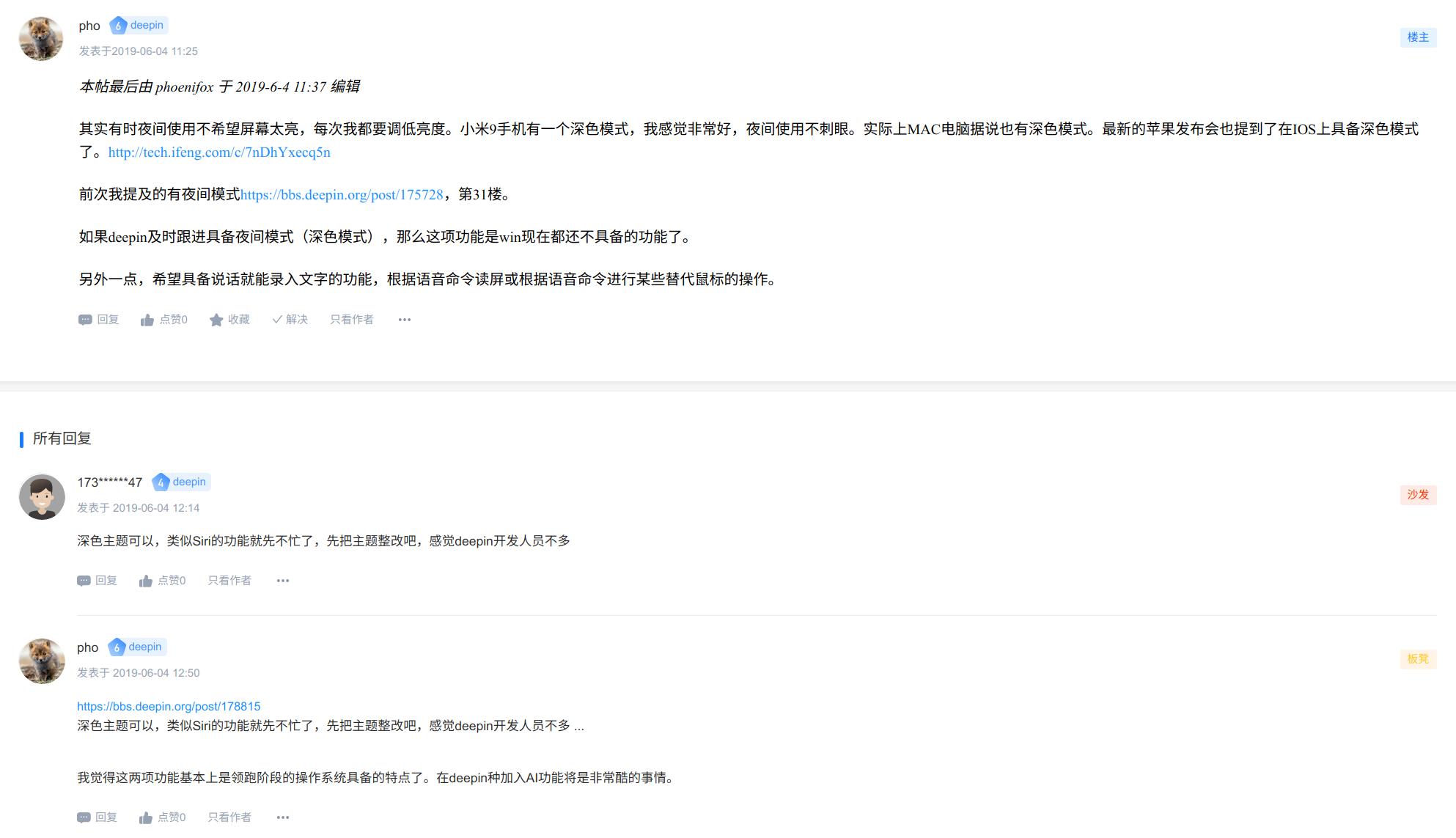
Task: Open the tech.ifeng.com link in the post
Action: point(218,152)
